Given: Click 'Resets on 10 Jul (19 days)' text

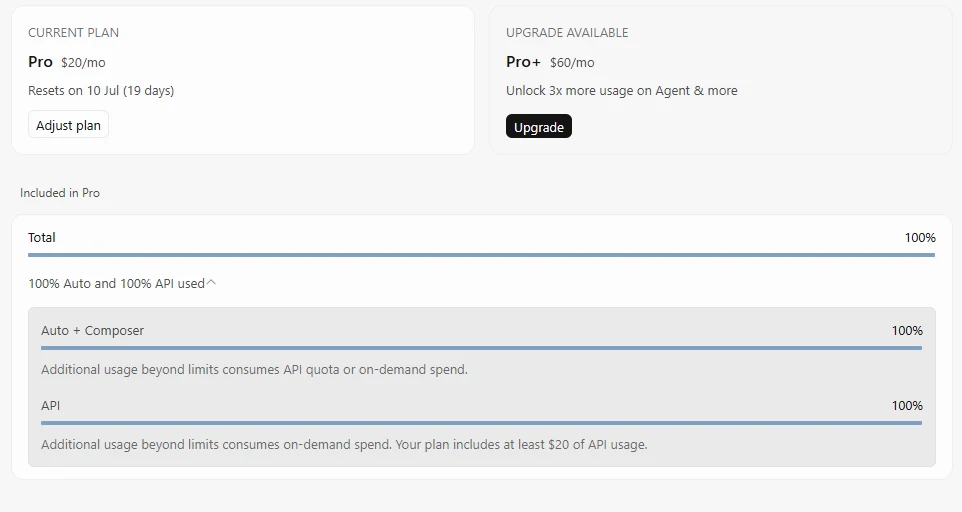Looking at the screenshot, I should pyautogui.click(x=101, y=91).
